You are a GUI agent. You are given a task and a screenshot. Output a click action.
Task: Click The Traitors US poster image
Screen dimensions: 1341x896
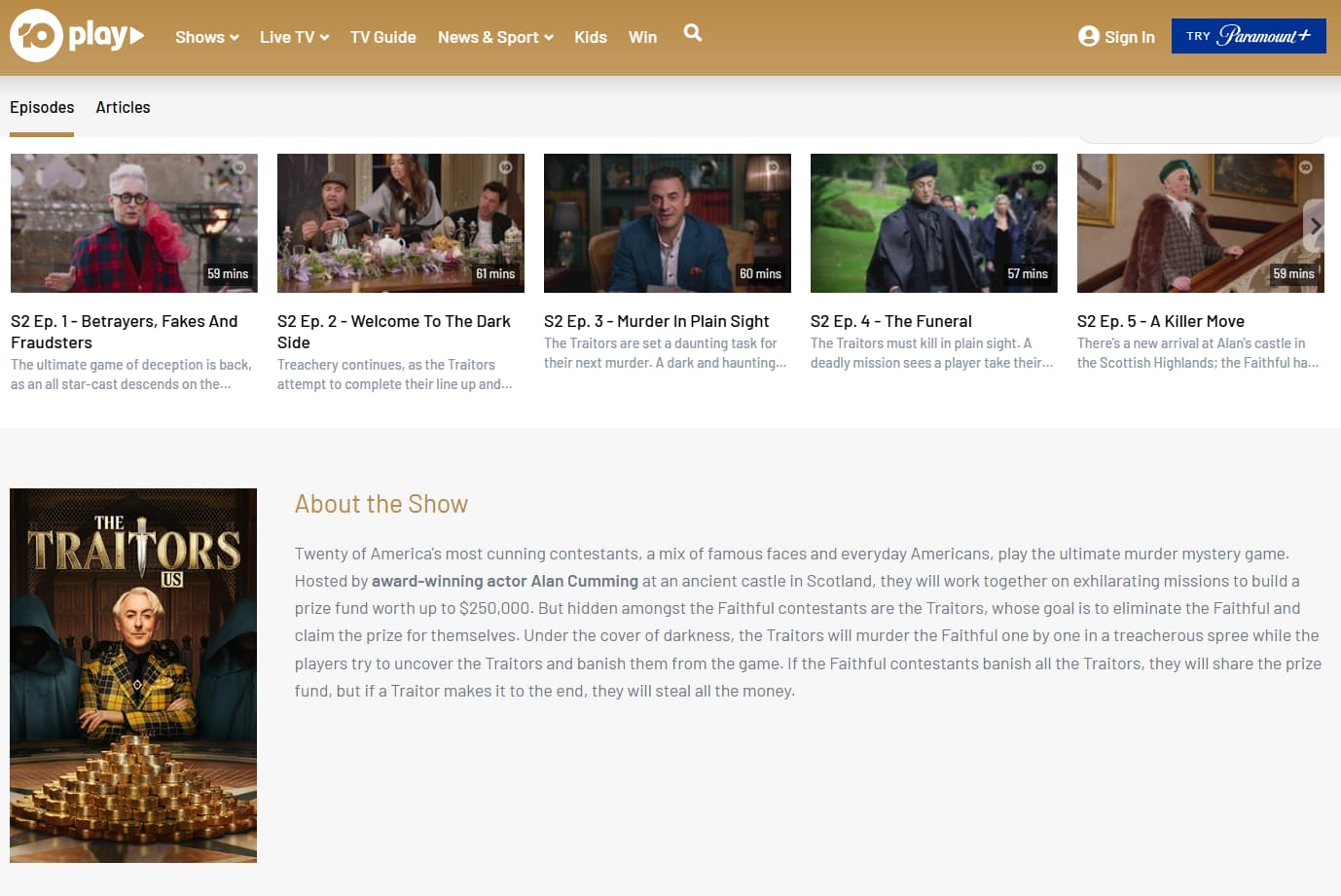pyautogui.click(x=133, y=675)
